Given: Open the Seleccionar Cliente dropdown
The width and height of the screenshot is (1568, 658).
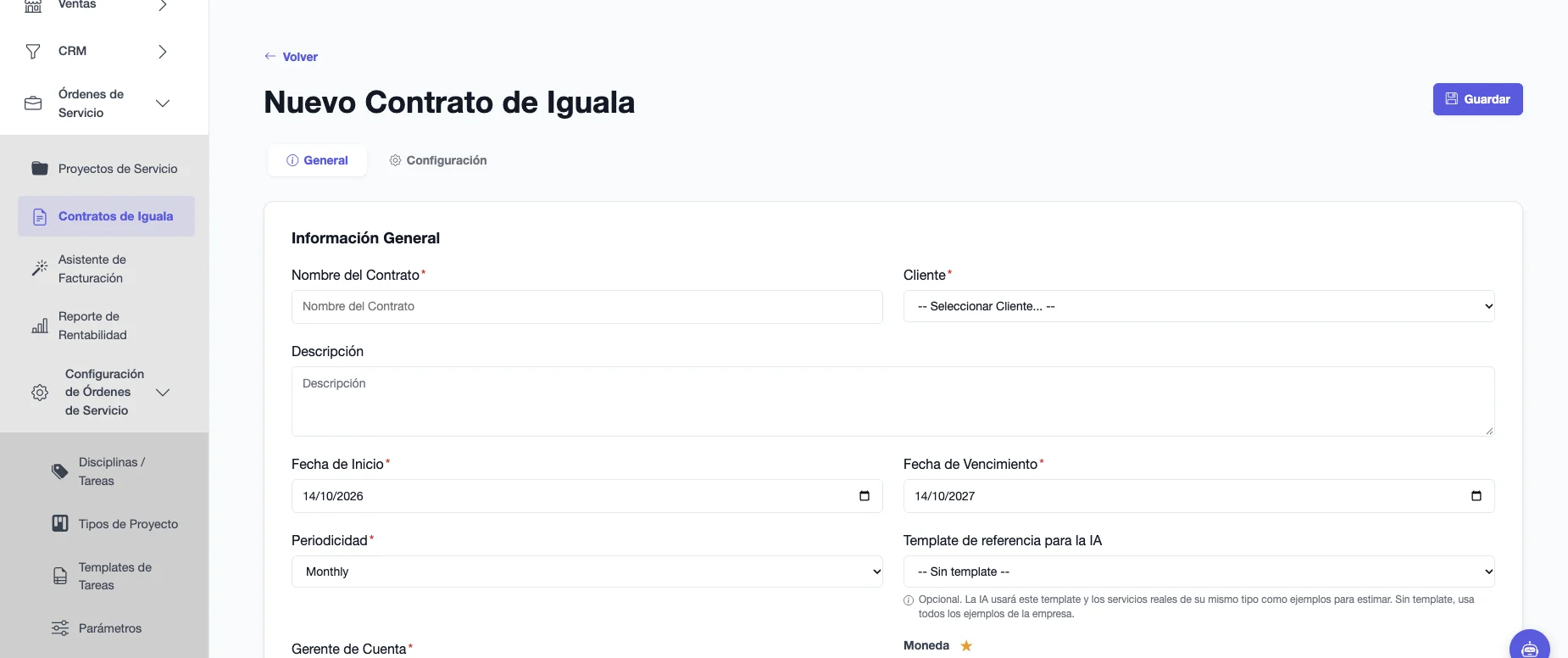Looking at the screenshot, I should (x=1198, y=306).
